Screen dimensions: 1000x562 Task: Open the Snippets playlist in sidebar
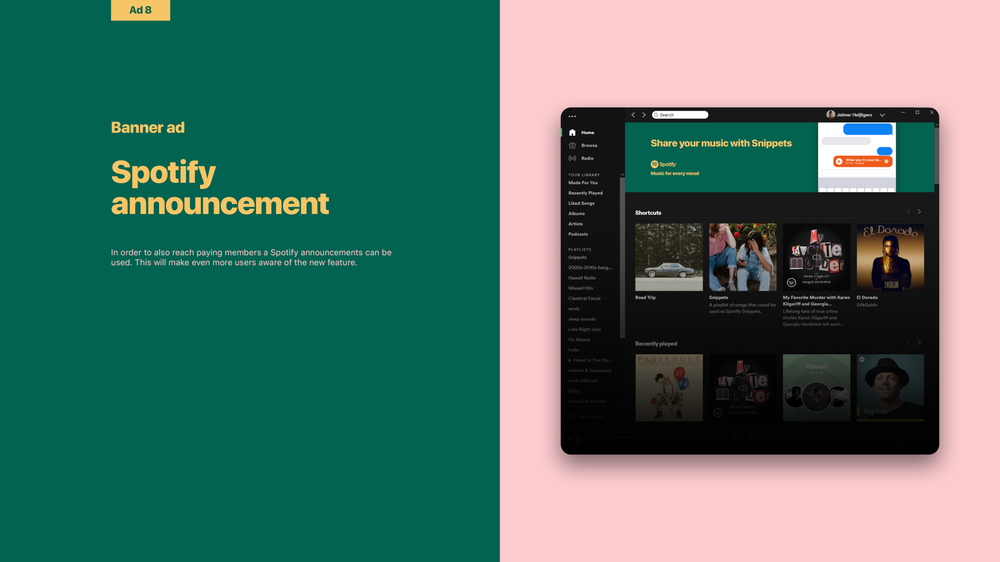click(577, 257)
